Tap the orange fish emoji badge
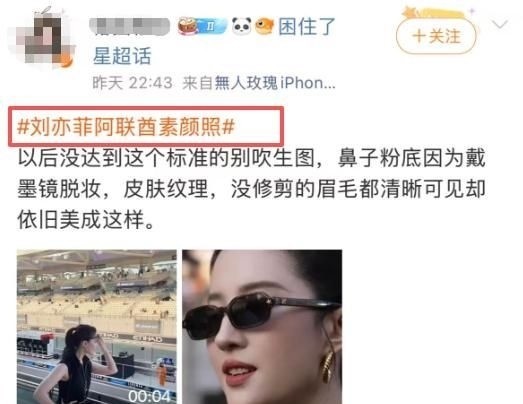The image size is (523, 404). click(x=265, y=26)
